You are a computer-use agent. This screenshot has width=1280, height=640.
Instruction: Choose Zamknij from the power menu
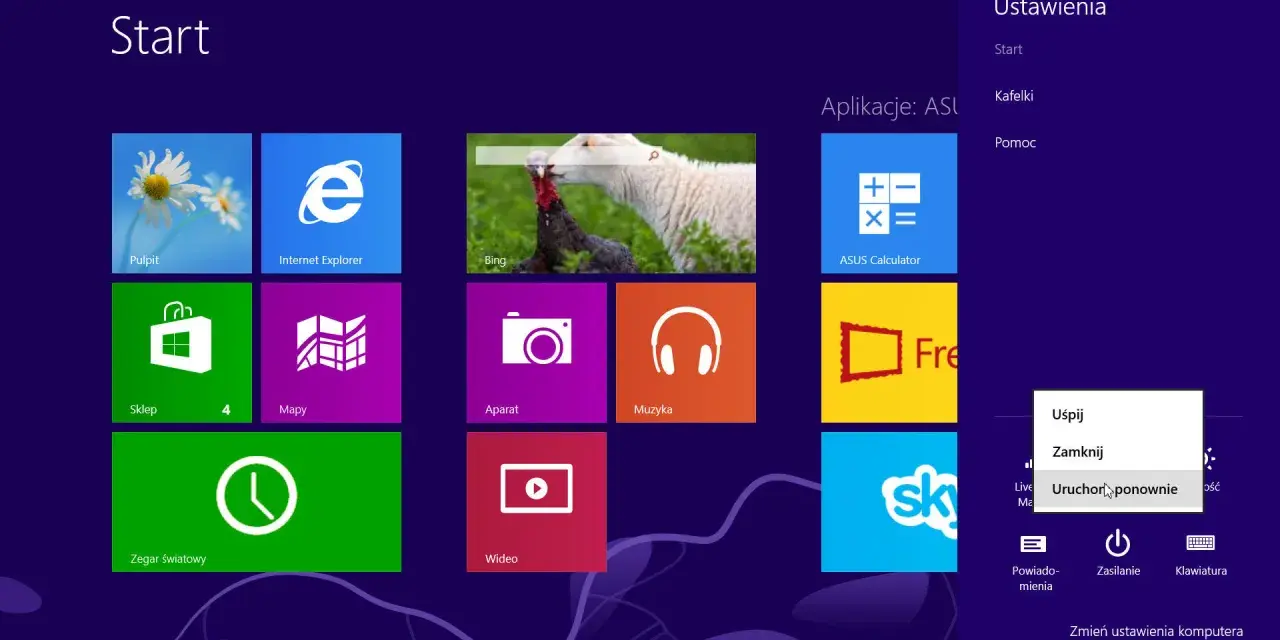(x=1118, y=451)
